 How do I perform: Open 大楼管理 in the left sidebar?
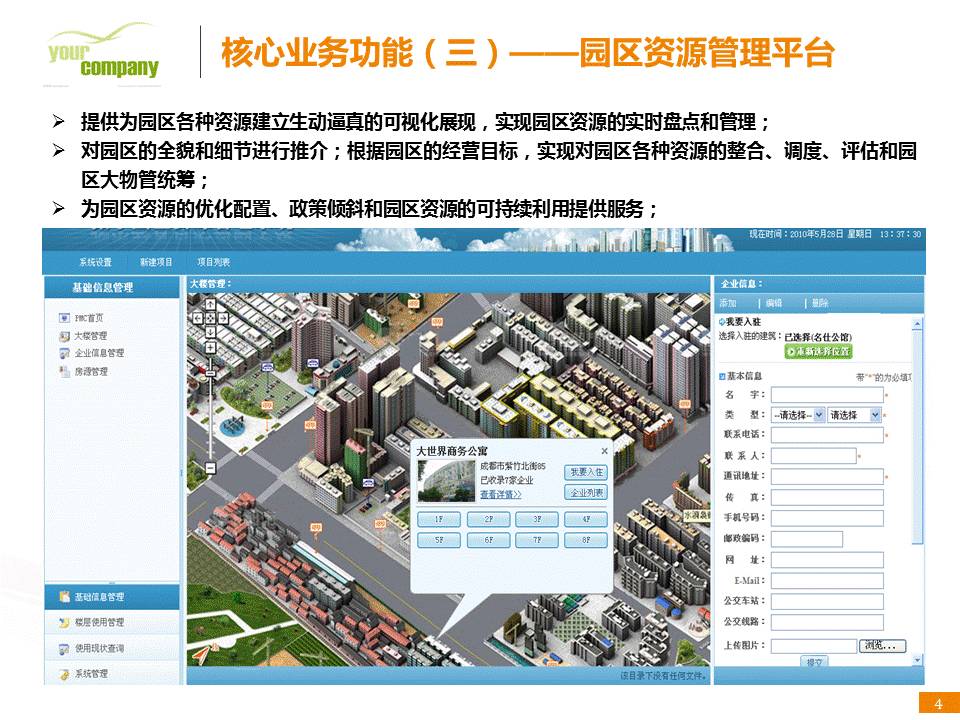click(90, 336)
